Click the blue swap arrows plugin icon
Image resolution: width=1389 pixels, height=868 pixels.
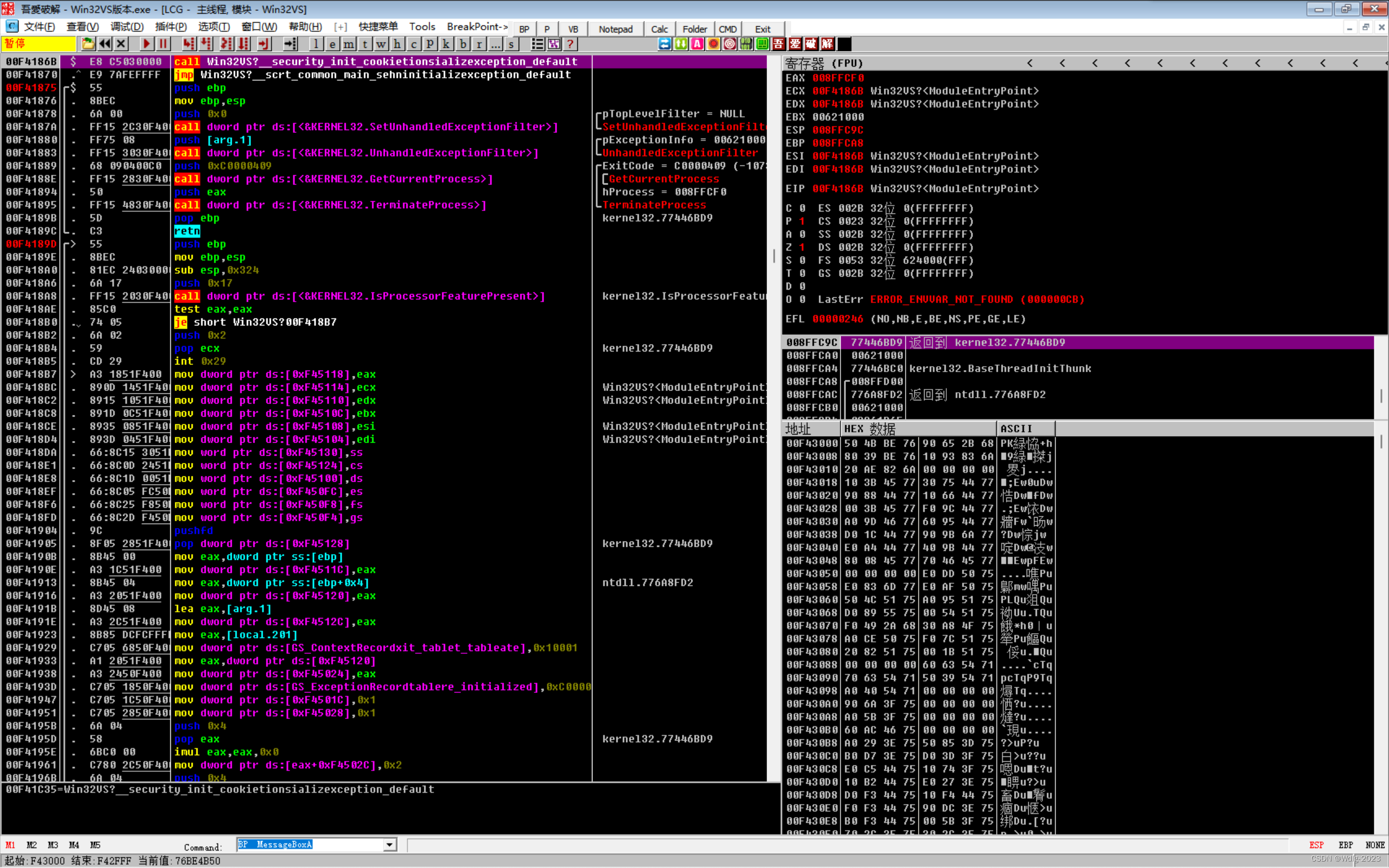[x=665, y=43]
